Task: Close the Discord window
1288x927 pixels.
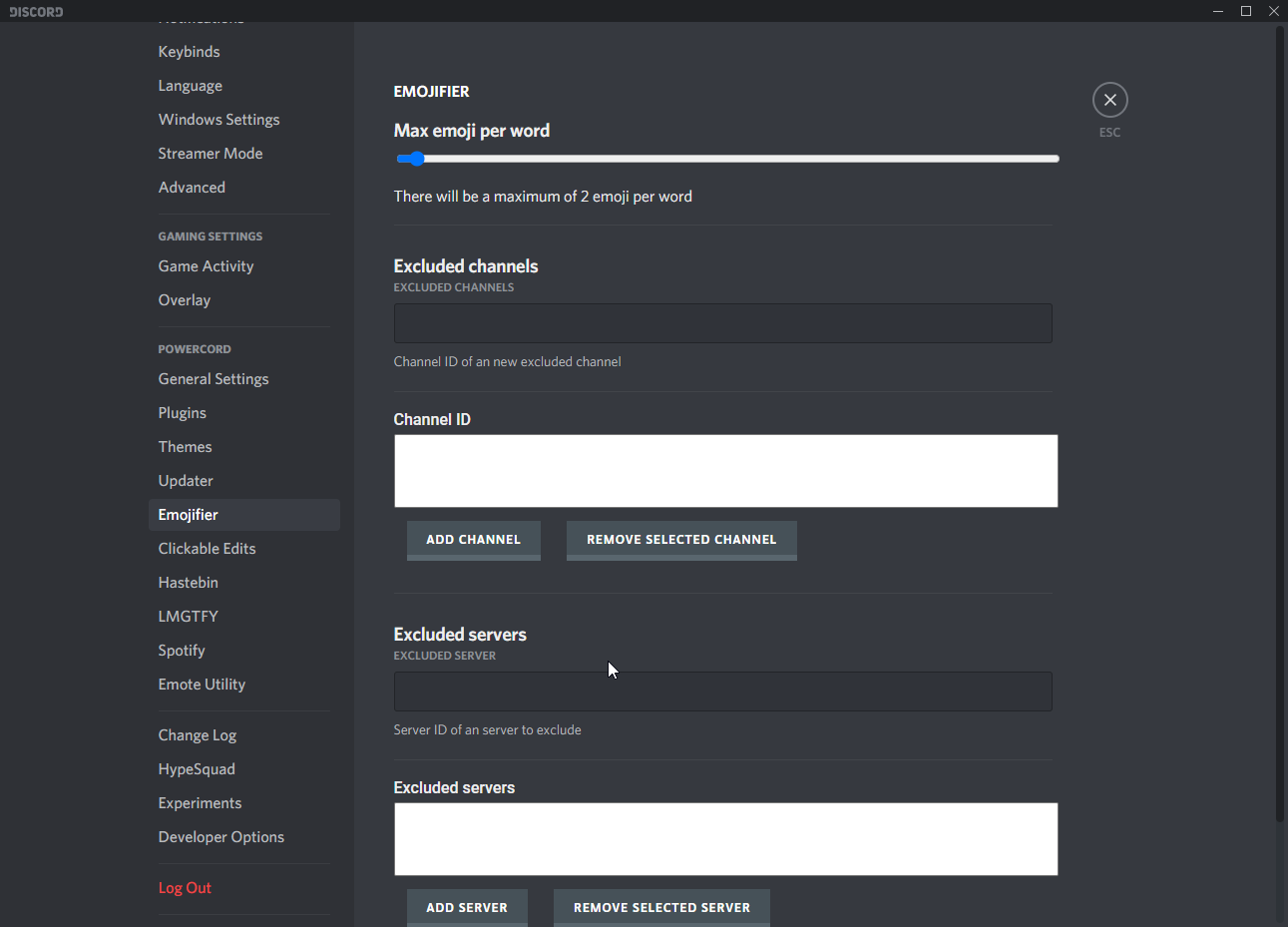Action: tap(1274, 11)
